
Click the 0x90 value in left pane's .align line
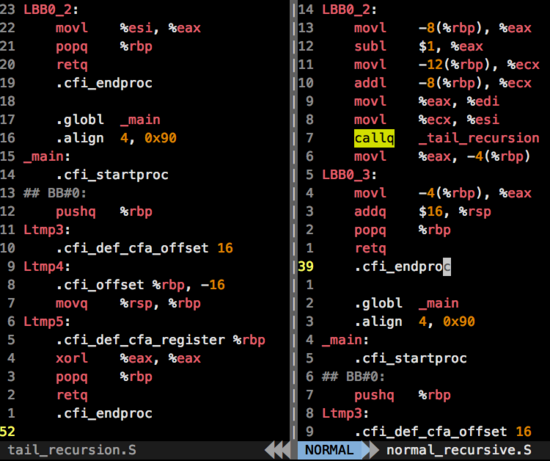(161, 138)
